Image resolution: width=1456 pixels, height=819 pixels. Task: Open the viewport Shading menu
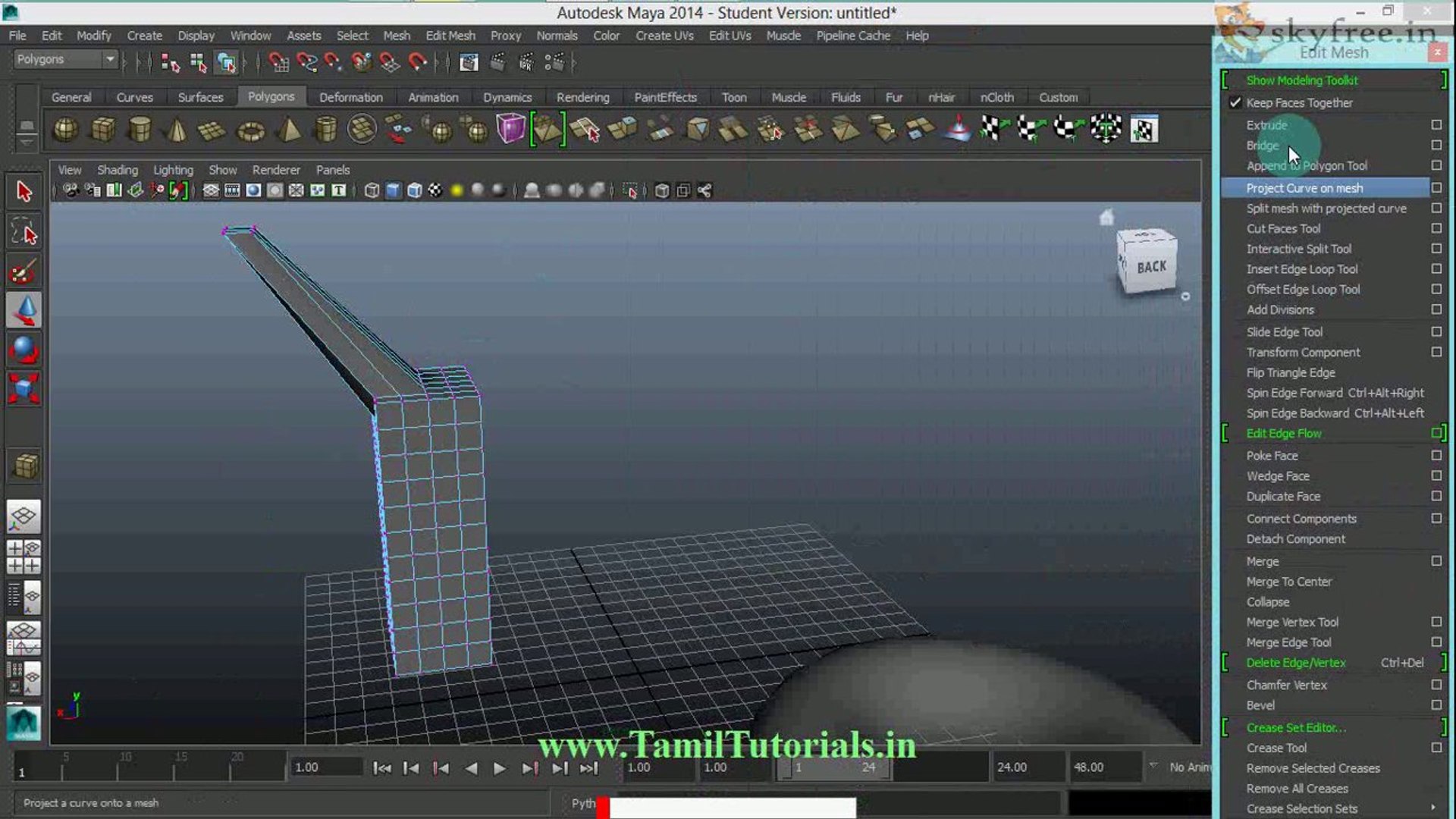117,170
